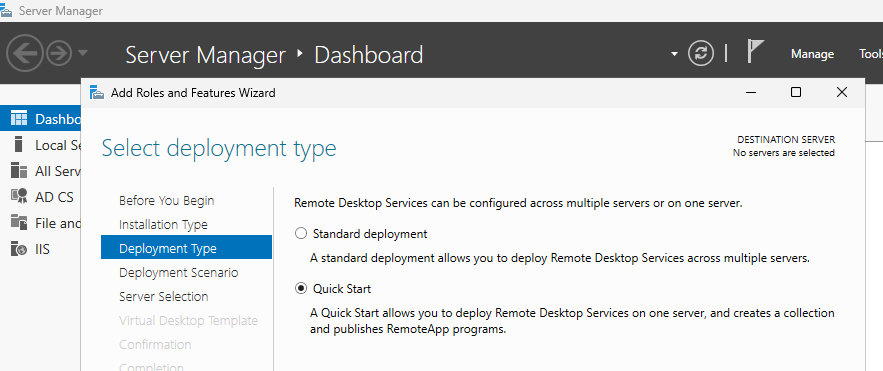The width and height of the screenshot is (883, 371).
Task: Click the Standard deployment description text
Action: point(560,259)
